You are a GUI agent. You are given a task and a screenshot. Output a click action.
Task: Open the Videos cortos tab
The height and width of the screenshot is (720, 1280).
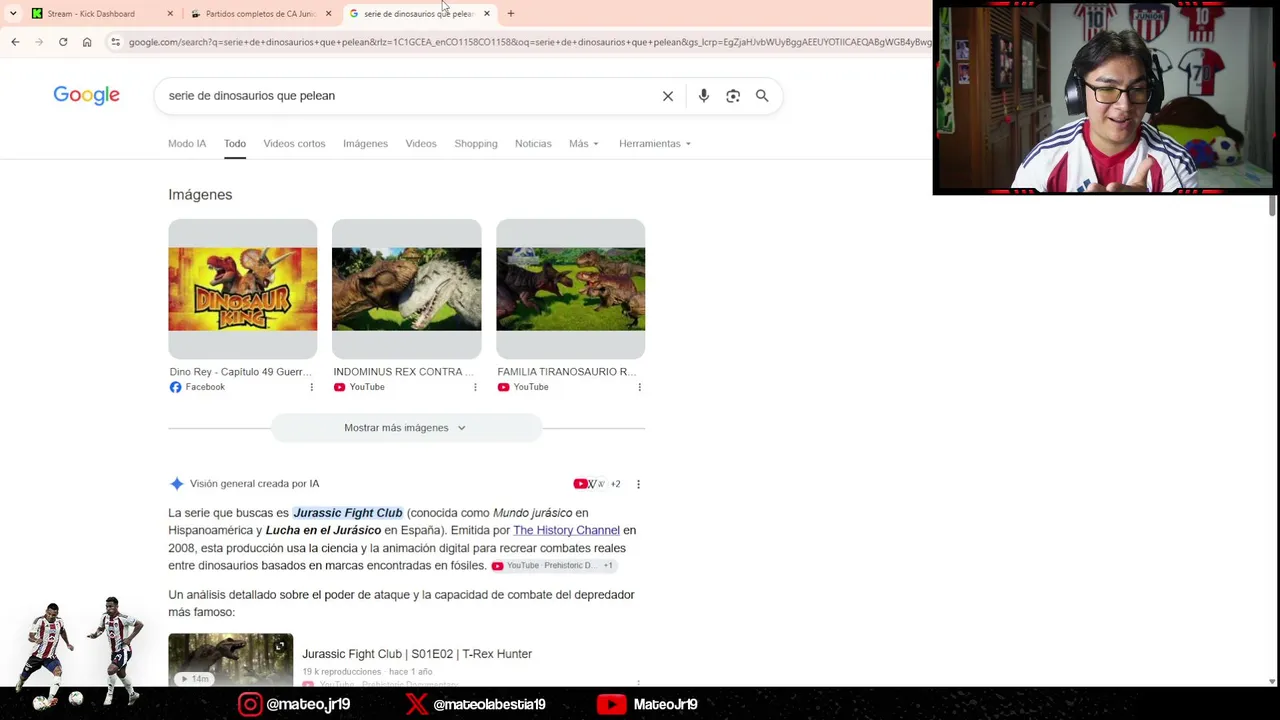point(294,143)
